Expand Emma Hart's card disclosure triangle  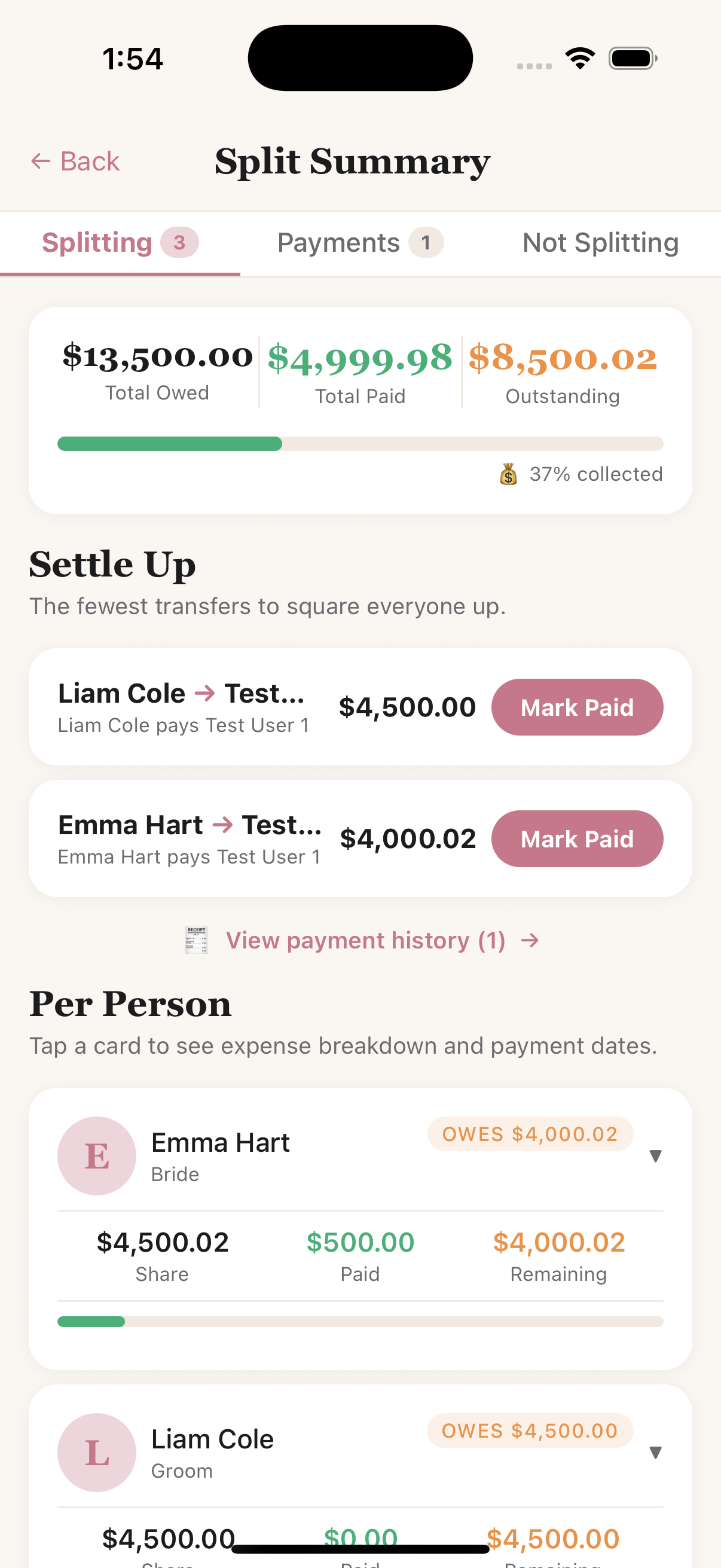[x=655, y=1155]
